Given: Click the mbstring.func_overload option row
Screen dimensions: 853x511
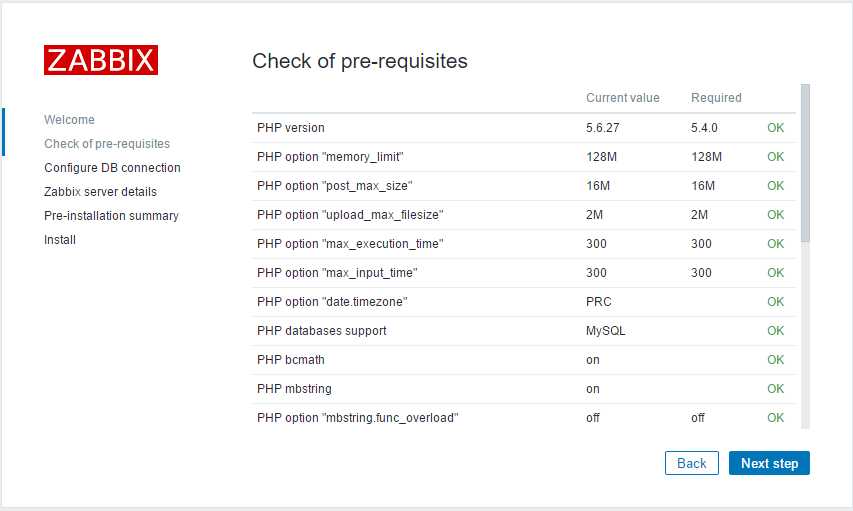Looking at the screenshot, I should pos(523,418).
